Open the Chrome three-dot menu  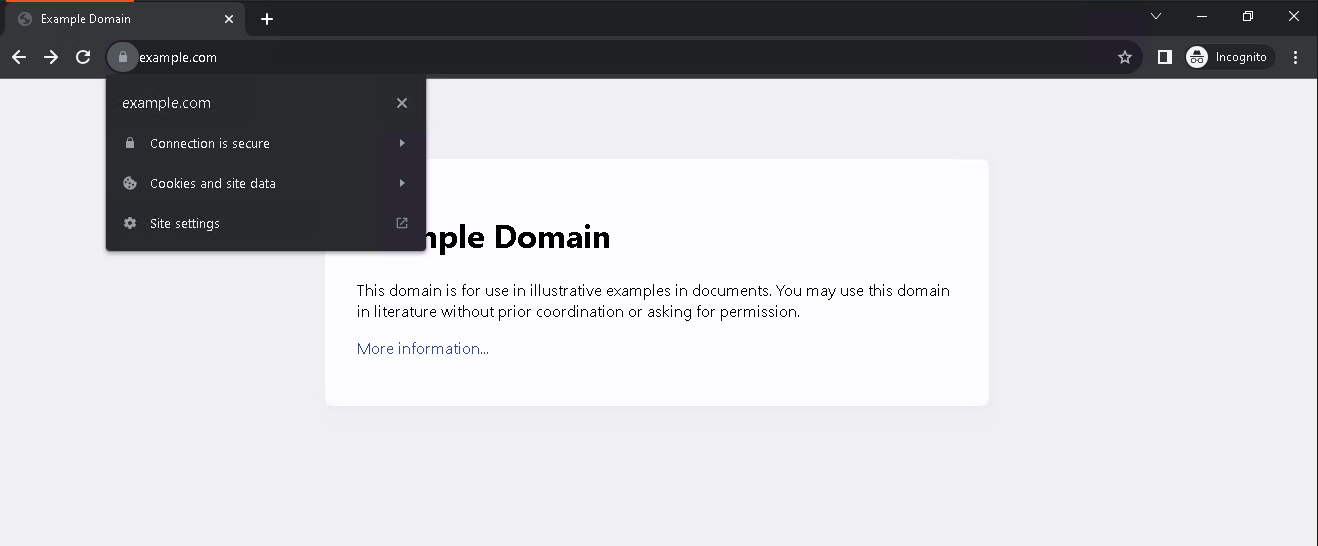pos(1295,58)
